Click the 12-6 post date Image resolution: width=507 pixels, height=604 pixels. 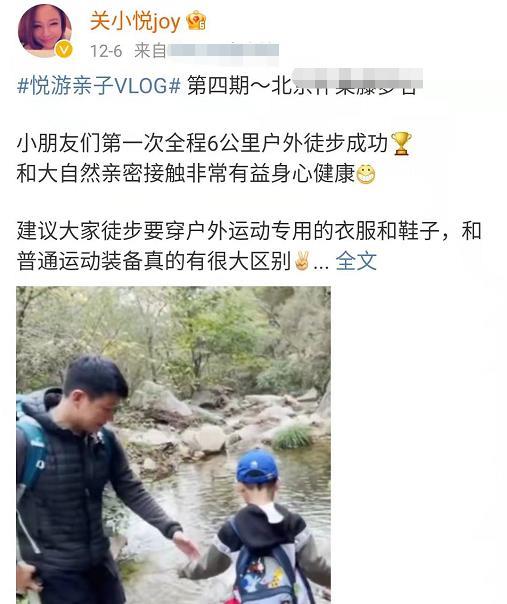tap(106, 51)
